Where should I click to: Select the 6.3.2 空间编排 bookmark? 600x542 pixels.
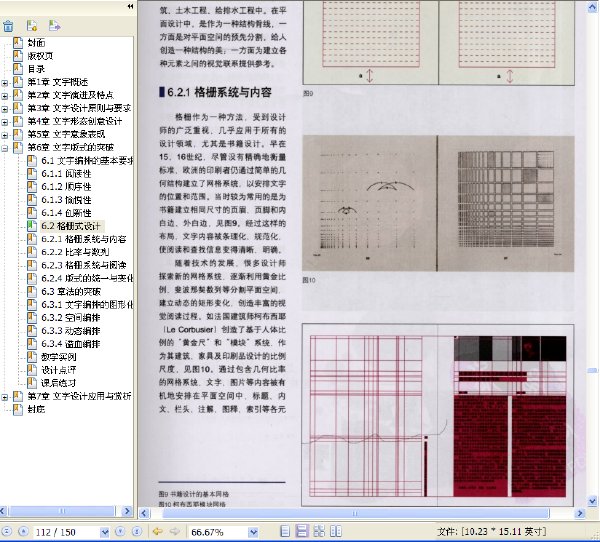pyautogui.click(x=71, y=318)
